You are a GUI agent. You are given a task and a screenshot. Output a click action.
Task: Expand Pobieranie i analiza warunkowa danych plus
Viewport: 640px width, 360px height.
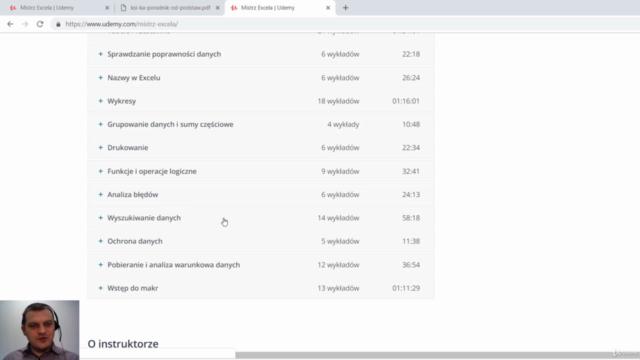[x=100, y=264]
